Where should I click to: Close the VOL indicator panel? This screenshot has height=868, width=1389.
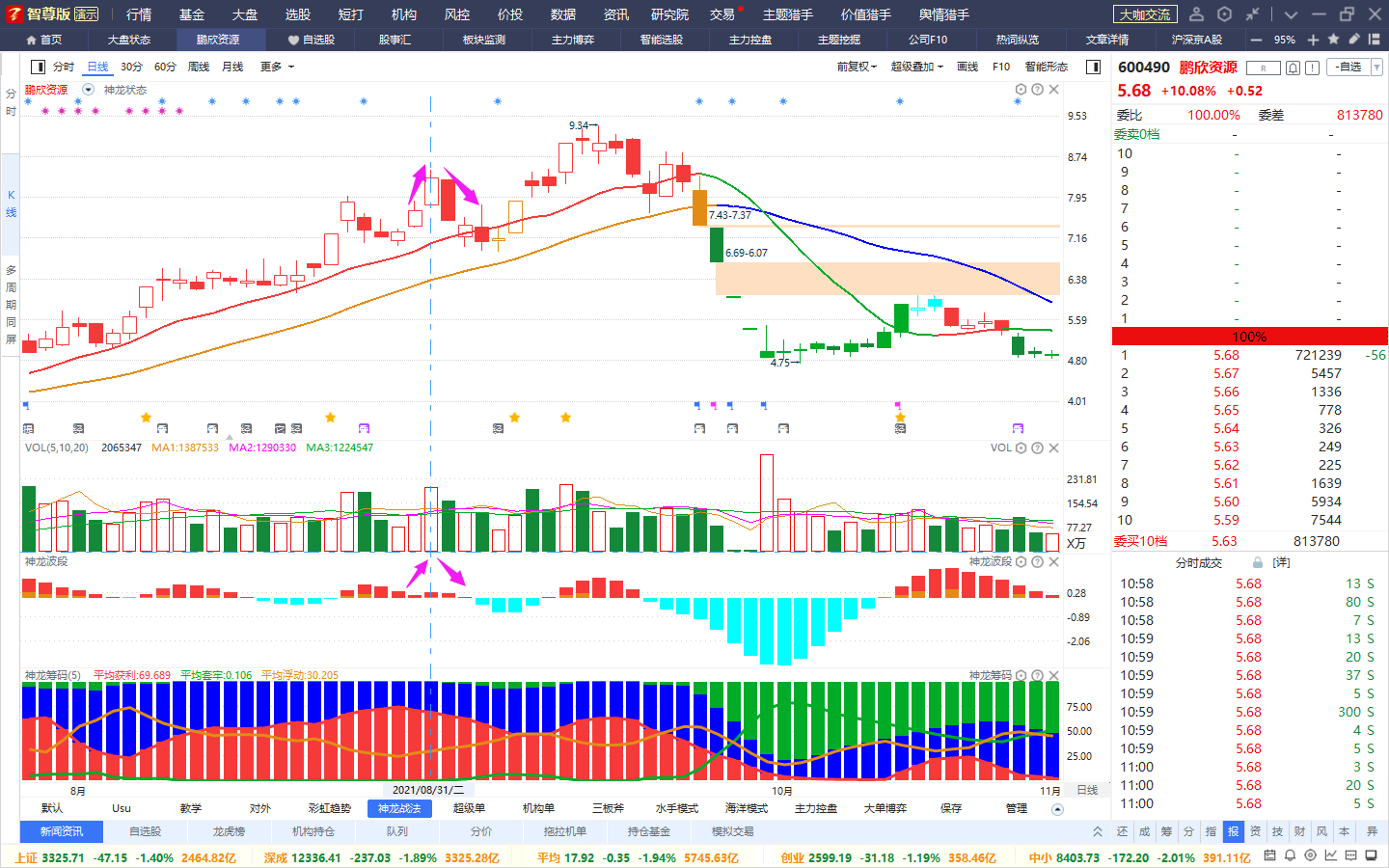[x=1053, y=448]
